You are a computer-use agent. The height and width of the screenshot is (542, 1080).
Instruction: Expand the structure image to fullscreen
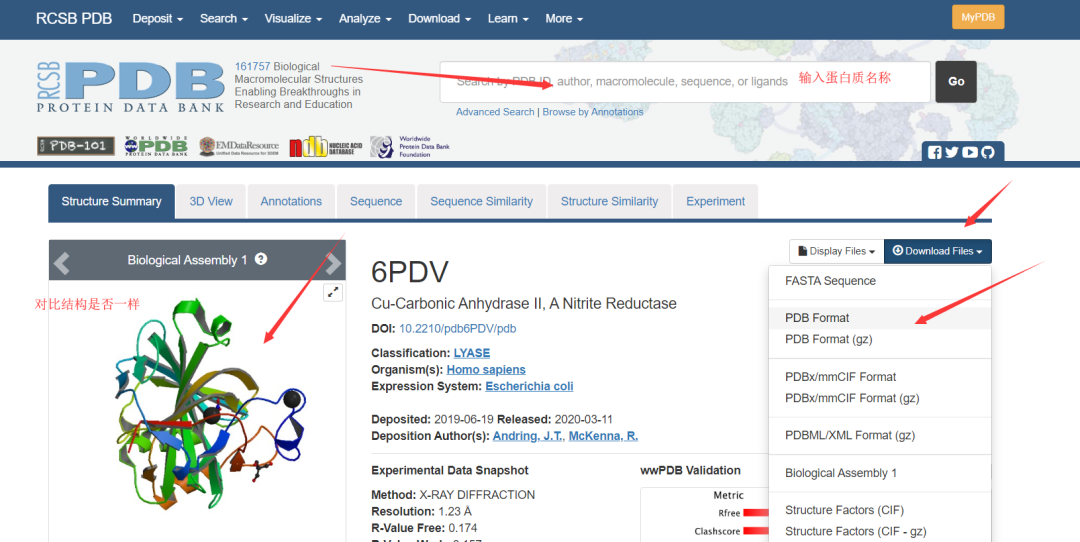333,292
